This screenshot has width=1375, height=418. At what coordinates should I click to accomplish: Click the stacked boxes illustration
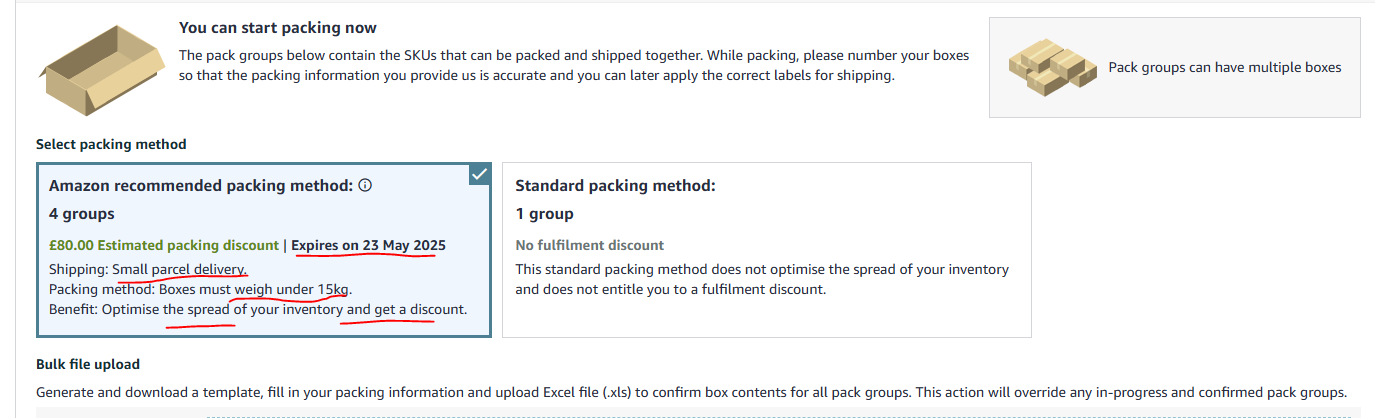pyautogui.click(x=1049, y=68)
